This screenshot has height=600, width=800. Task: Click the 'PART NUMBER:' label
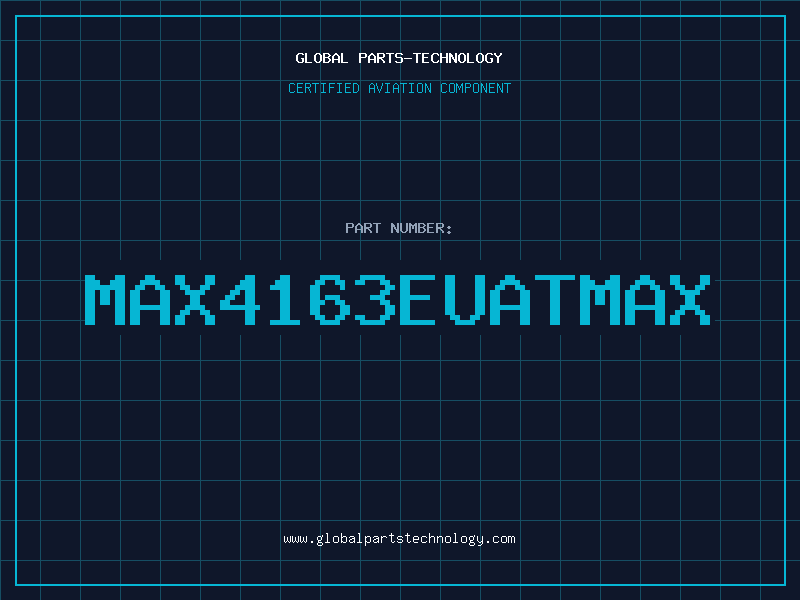coord(398,228)
